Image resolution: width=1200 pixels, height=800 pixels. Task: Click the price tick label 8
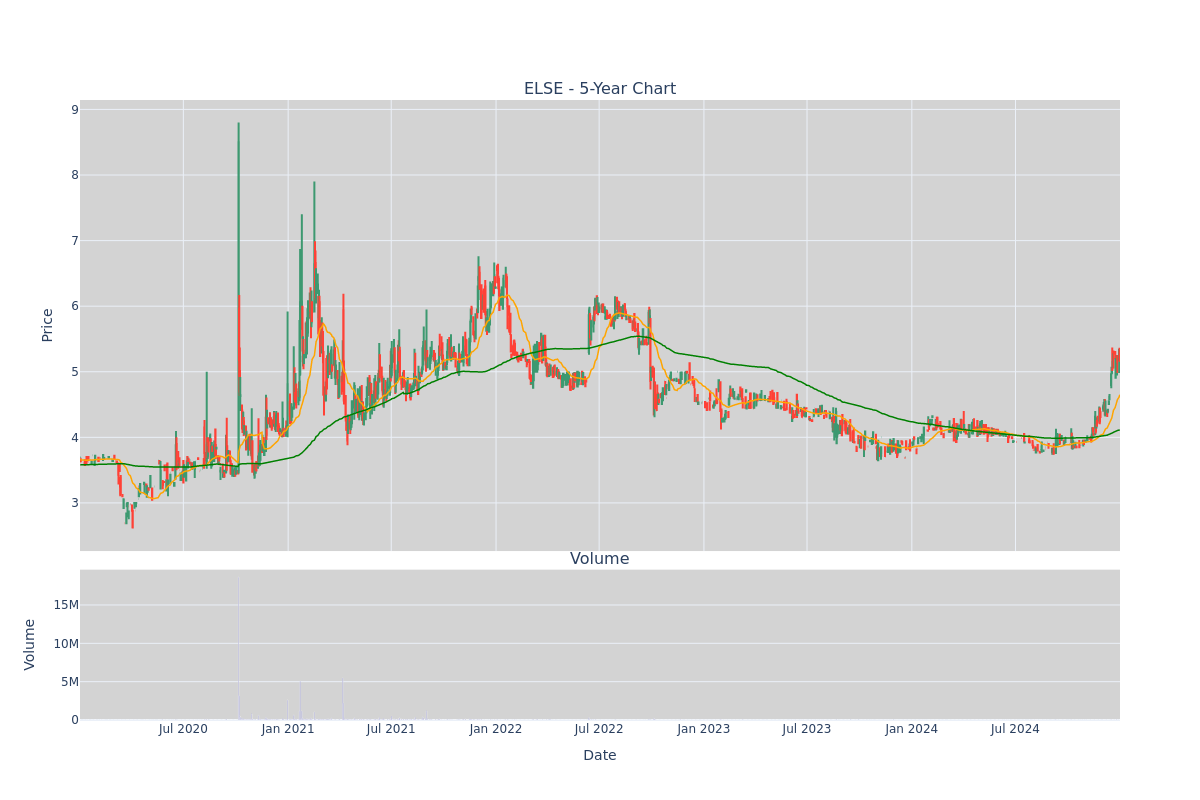pos(74,175)
